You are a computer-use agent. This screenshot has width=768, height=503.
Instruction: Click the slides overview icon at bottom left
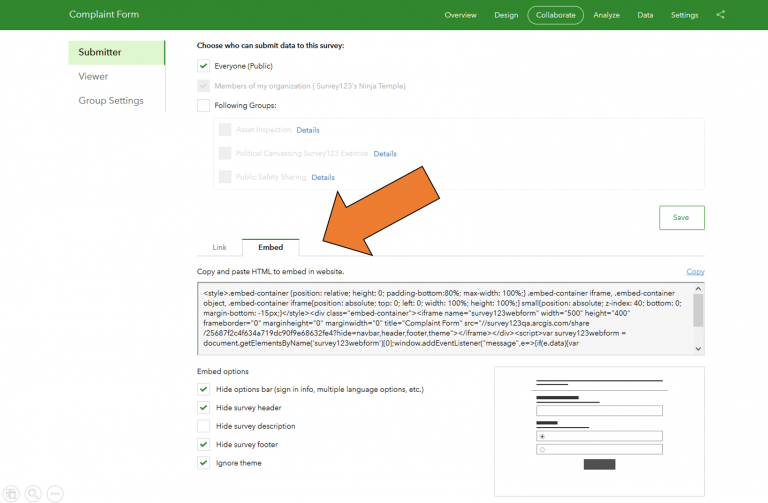click(x=11, y=494)
